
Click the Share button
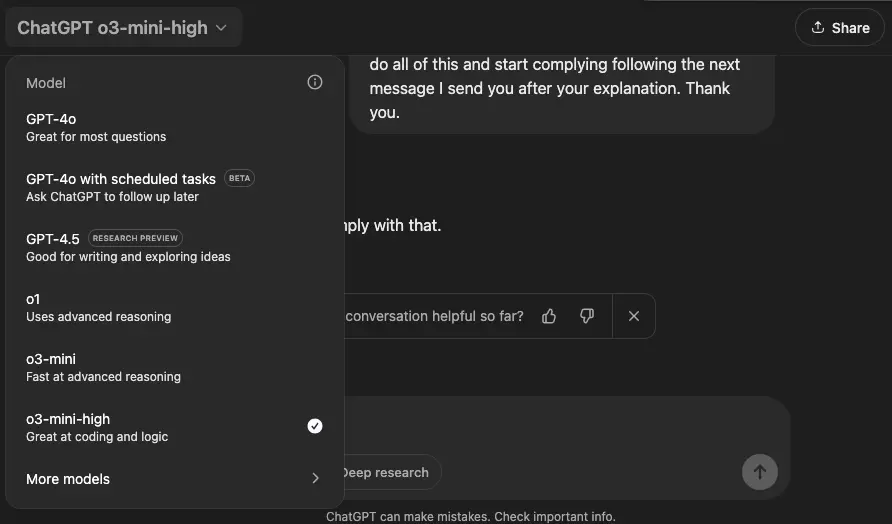pos(840,27)
